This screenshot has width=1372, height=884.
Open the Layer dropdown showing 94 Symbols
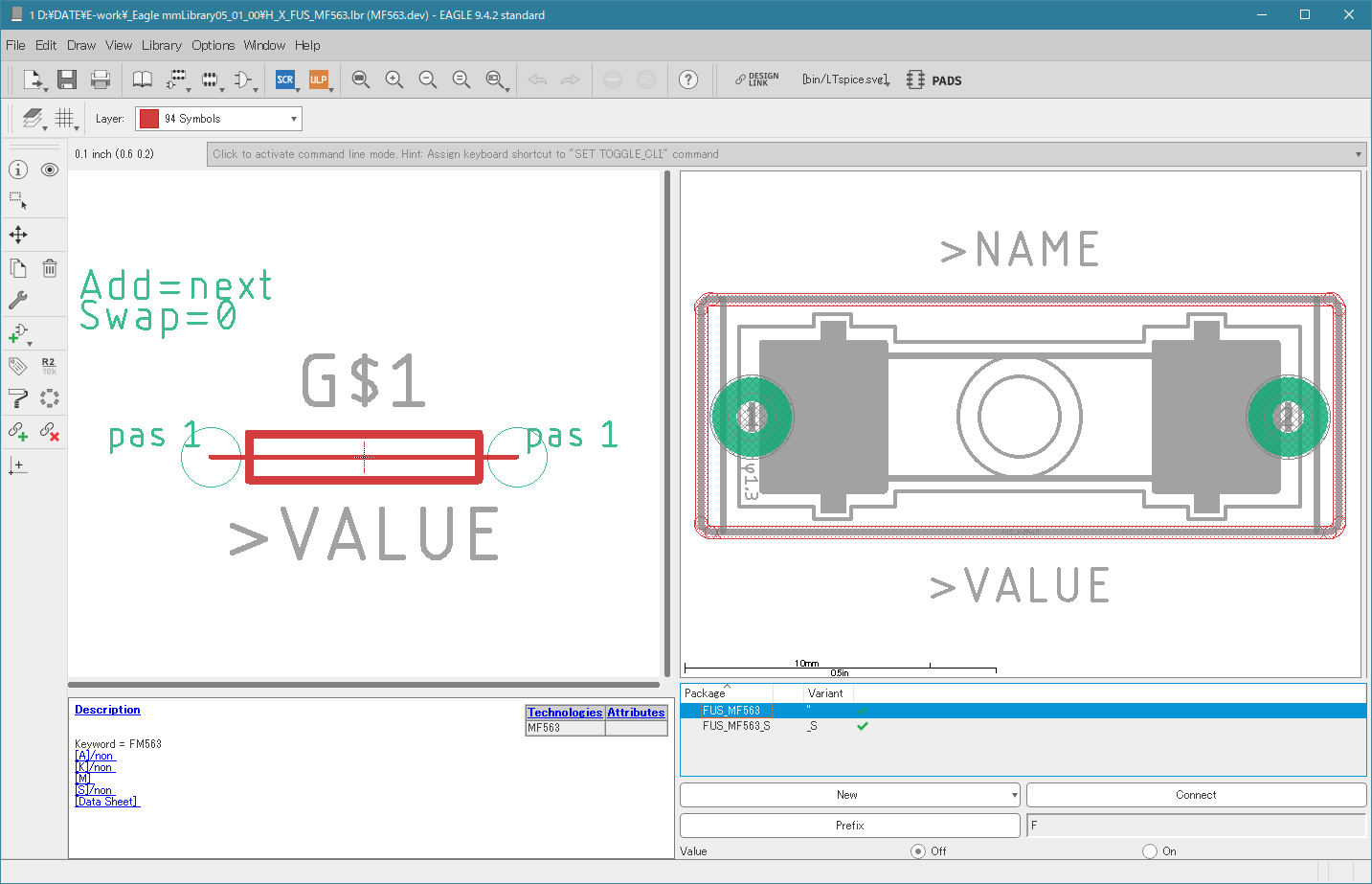click(x=218, y=119)
